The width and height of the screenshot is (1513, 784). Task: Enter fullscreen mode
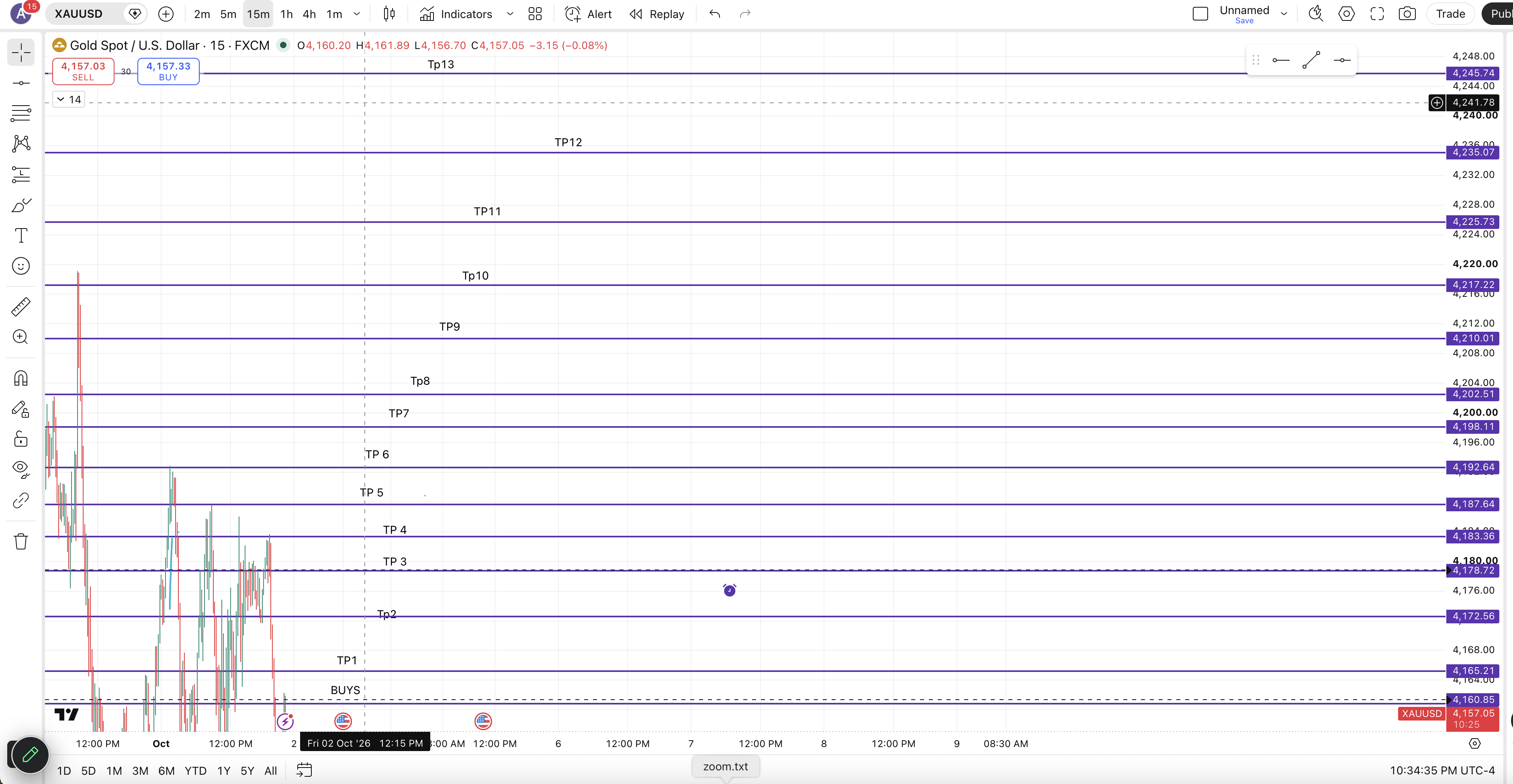[1377, 14]
